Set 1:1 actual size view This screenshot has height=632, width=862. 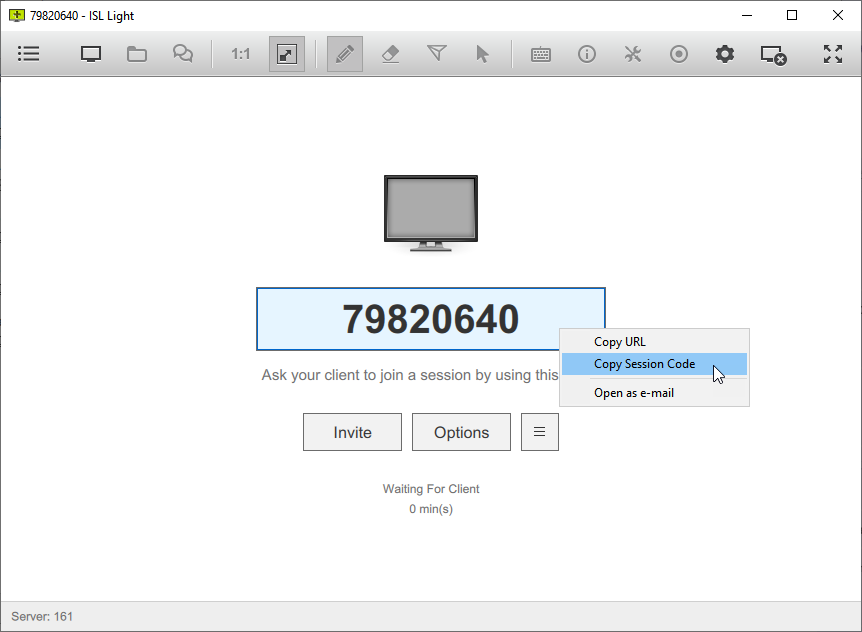click(x=241, y=54)
